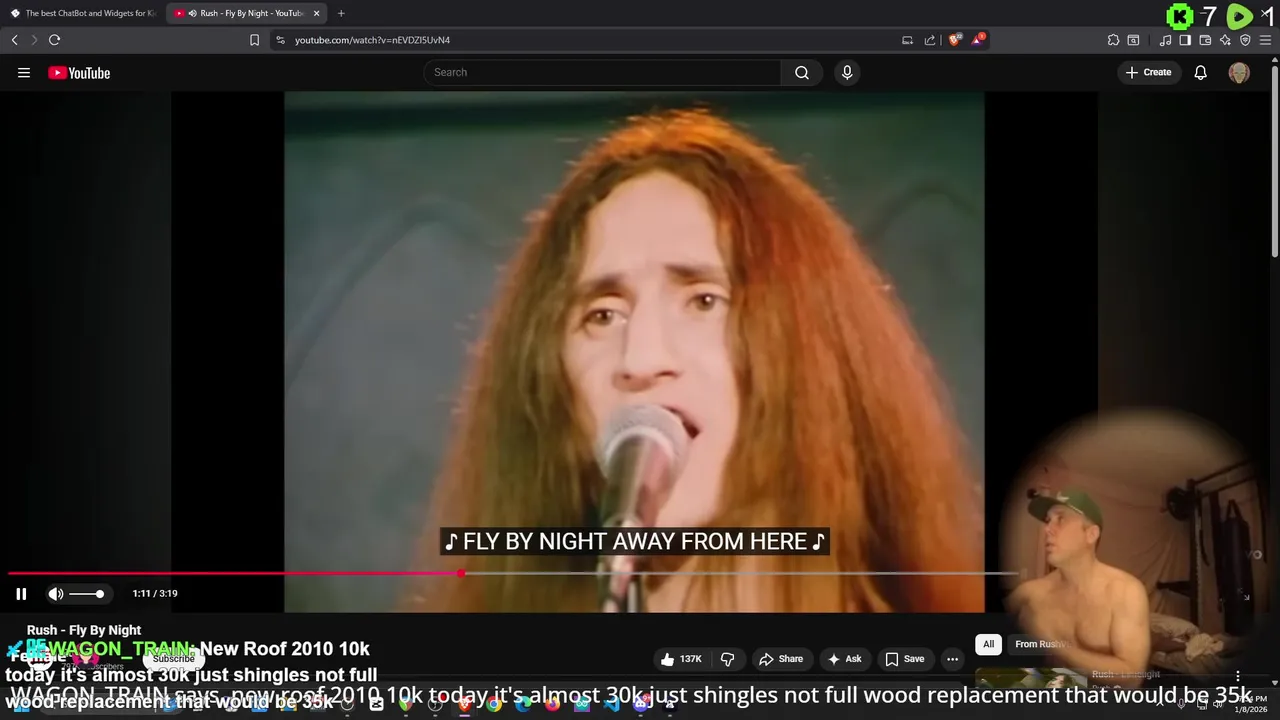Pause the video playback
The height and width of the screenshot is (720, 1280).
point(21,594)
